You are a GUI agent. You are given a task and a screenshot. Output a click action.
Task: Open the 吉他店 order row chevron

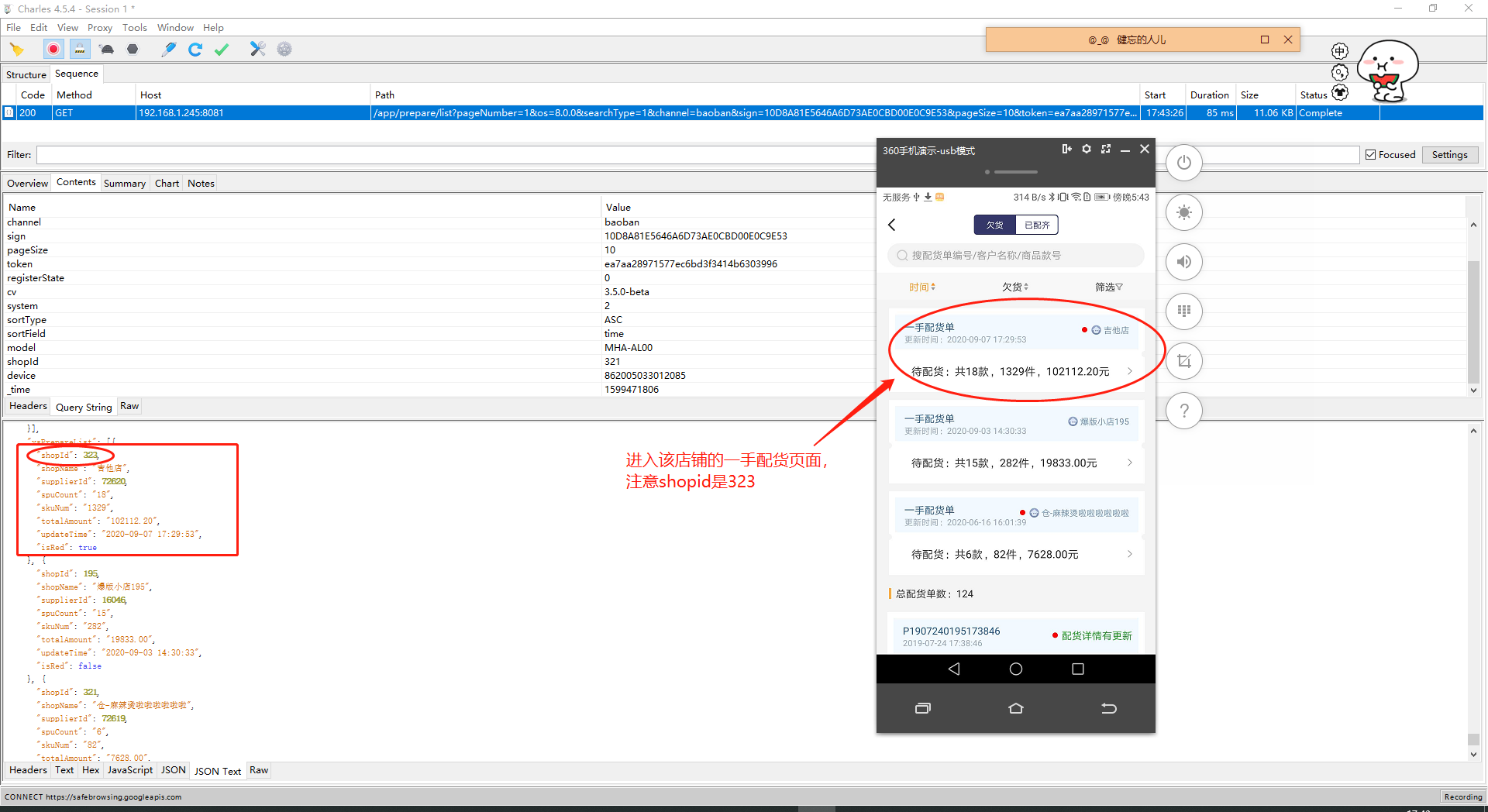pos(1130,371)
